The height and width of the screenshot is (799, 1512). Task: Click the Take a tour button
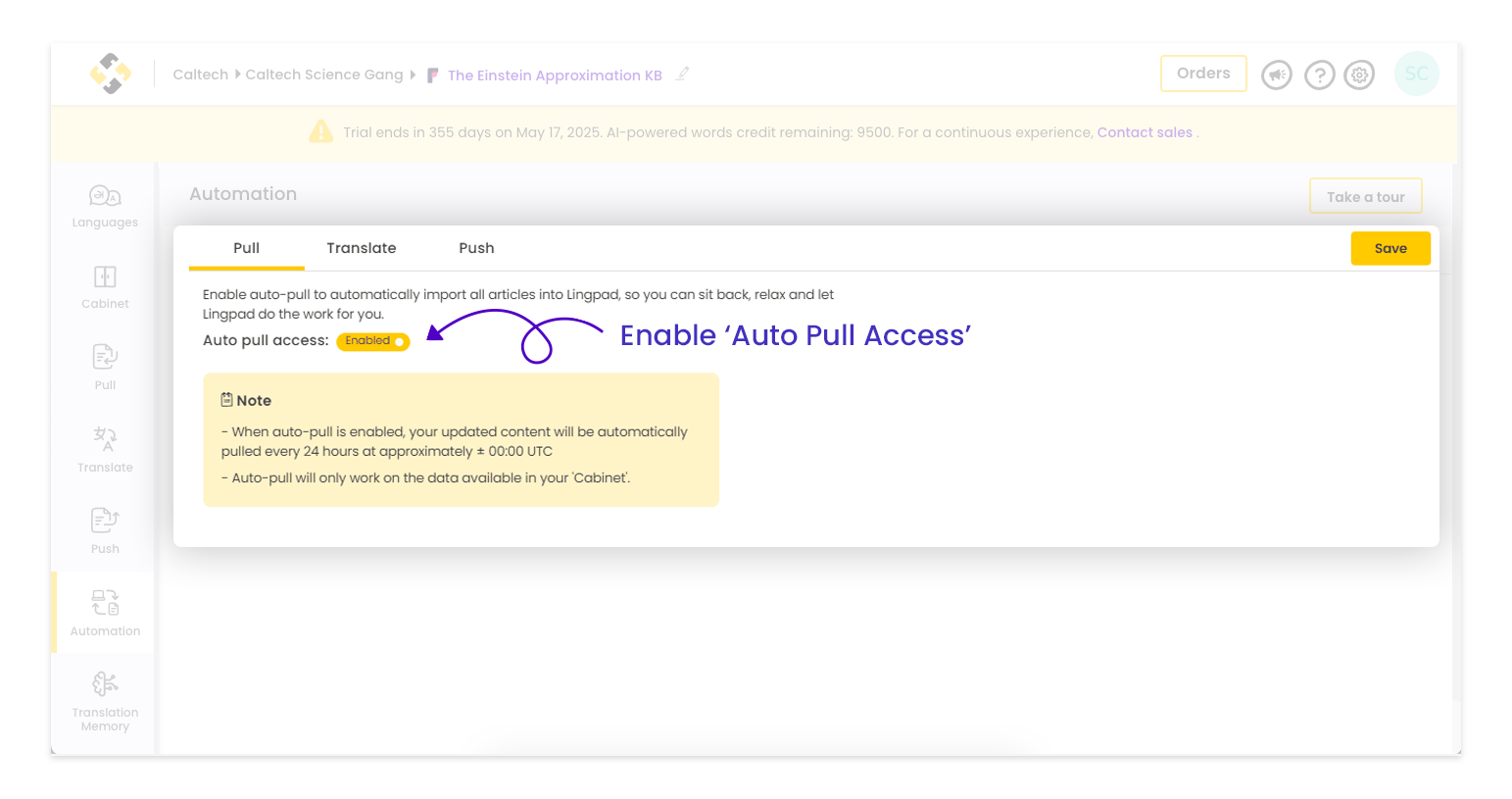click(x=1366, y=196)
